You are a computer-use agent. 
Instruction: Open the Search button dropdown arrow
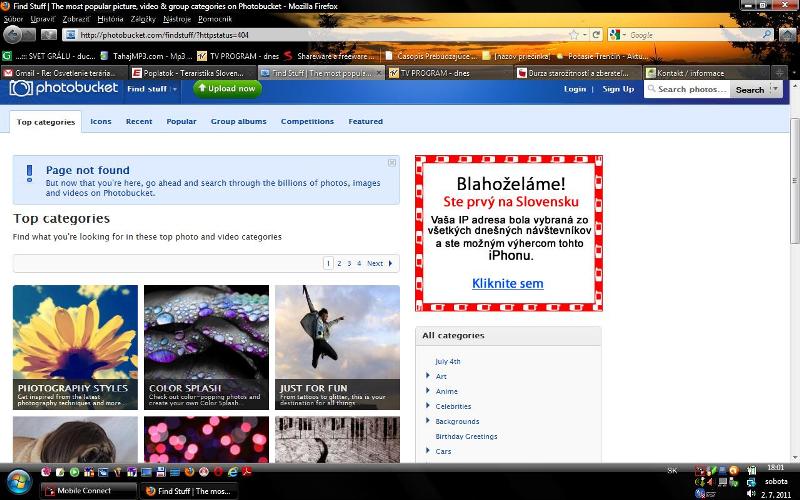pos(775,89)
